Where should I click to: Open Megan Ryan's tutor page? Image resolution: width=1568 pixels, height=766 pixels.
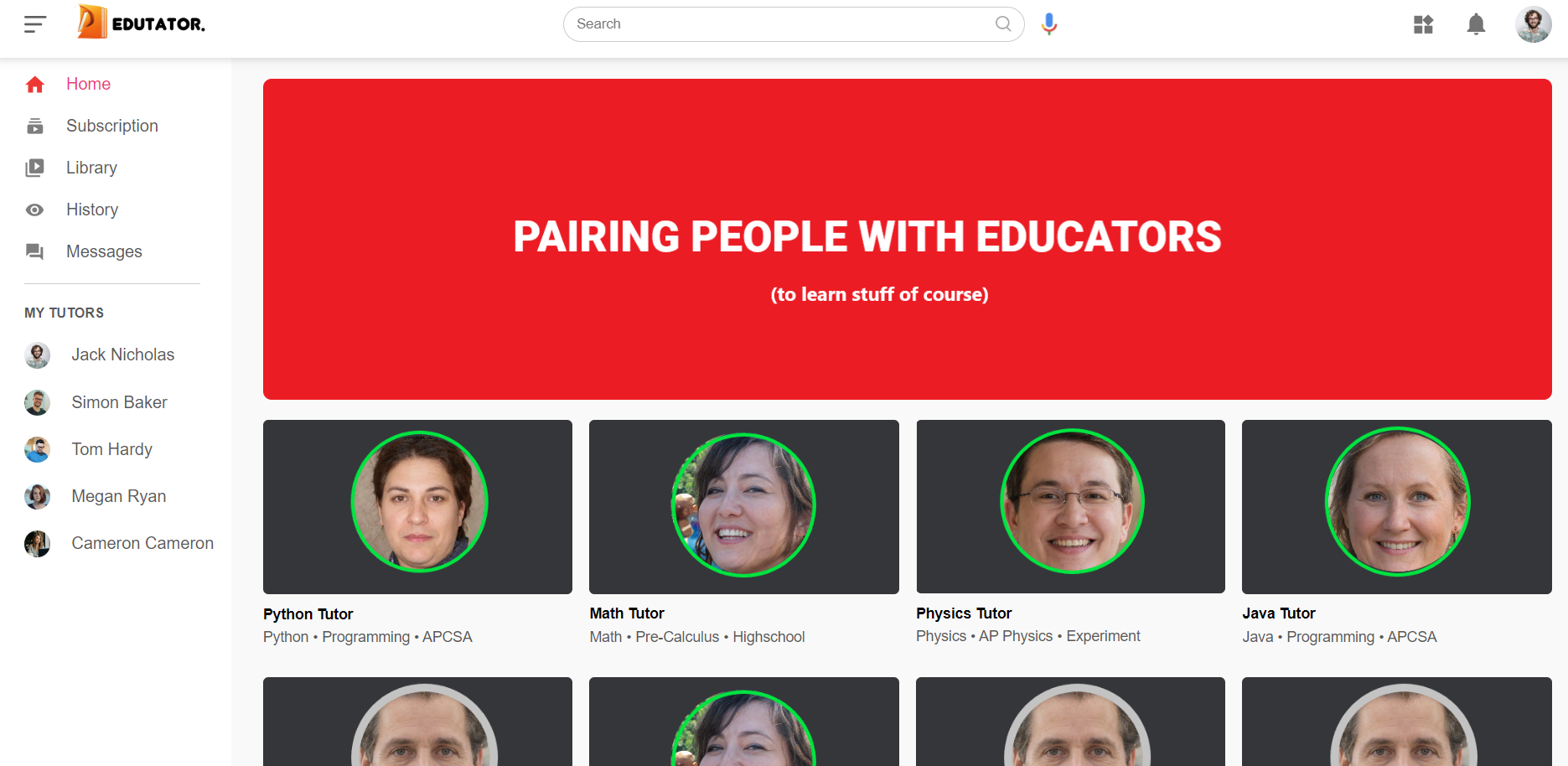click(118, 496)
